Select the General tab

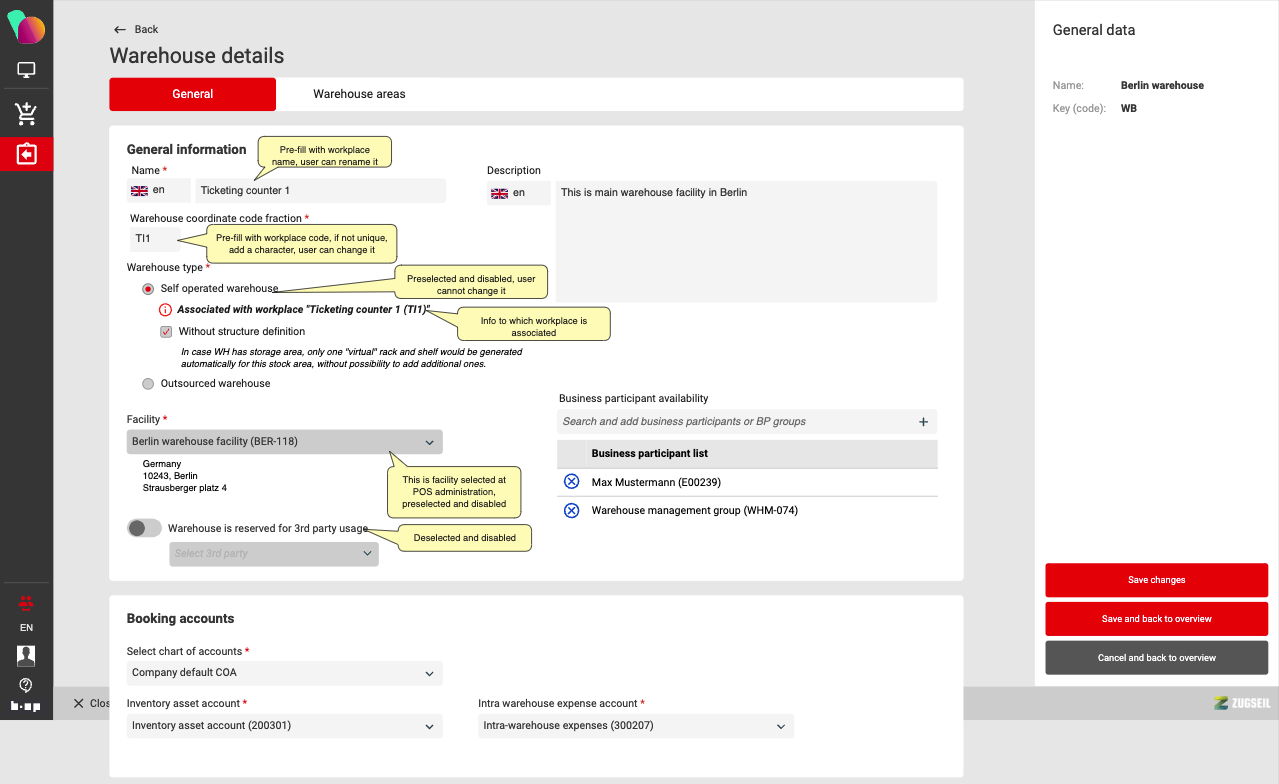pyautogui.click(x=192, y=94)
